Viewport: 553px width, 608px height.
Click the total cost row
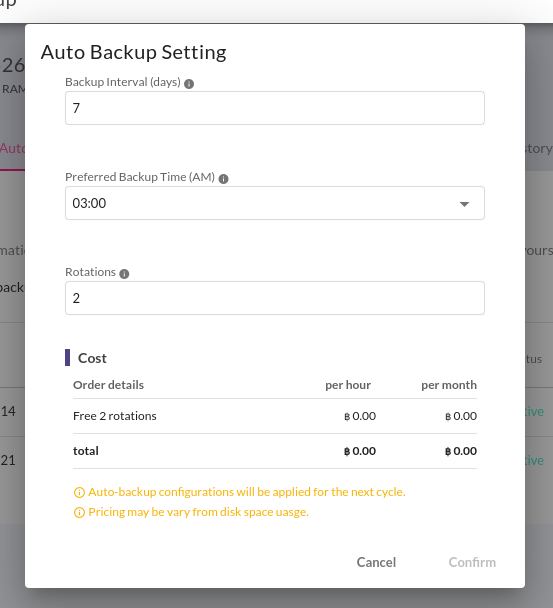[275, 451]
